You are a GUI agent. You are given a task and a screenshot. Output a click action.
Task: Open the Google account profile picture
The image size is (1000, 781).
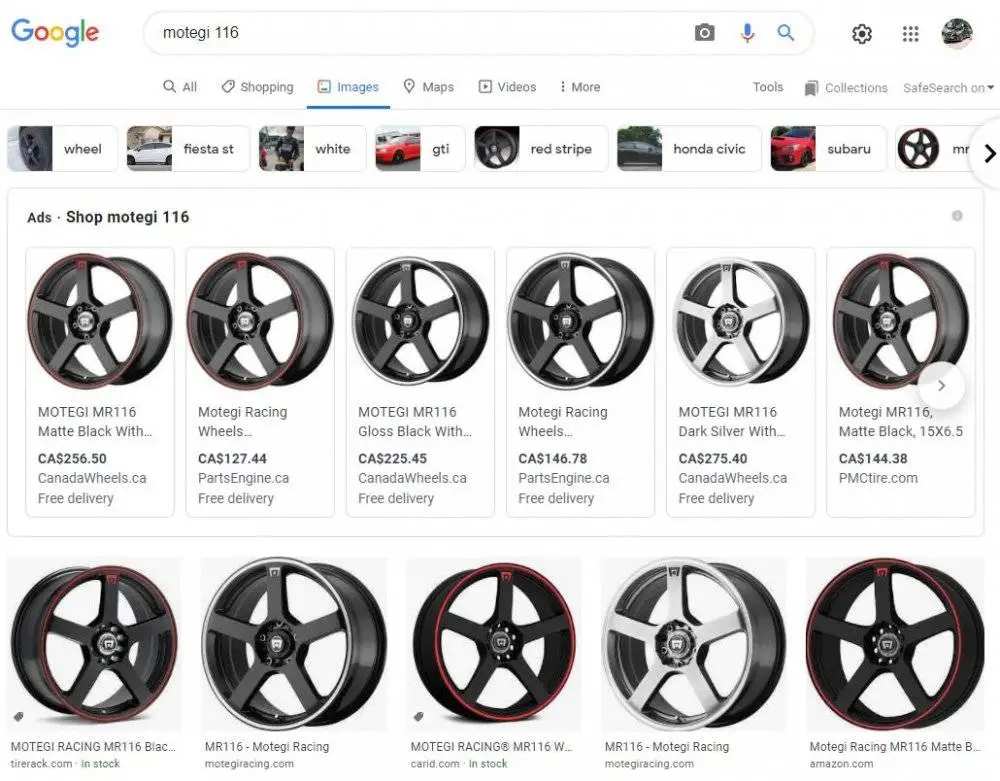tap(957, 33)
